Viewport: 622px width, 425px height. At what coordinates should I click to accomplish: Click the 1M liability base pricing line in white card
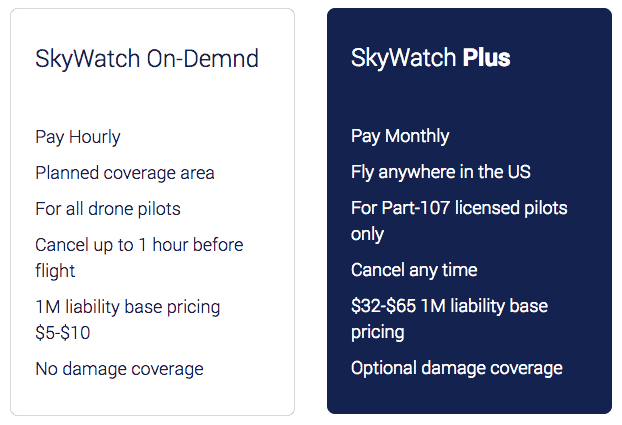tap(127, 307)
